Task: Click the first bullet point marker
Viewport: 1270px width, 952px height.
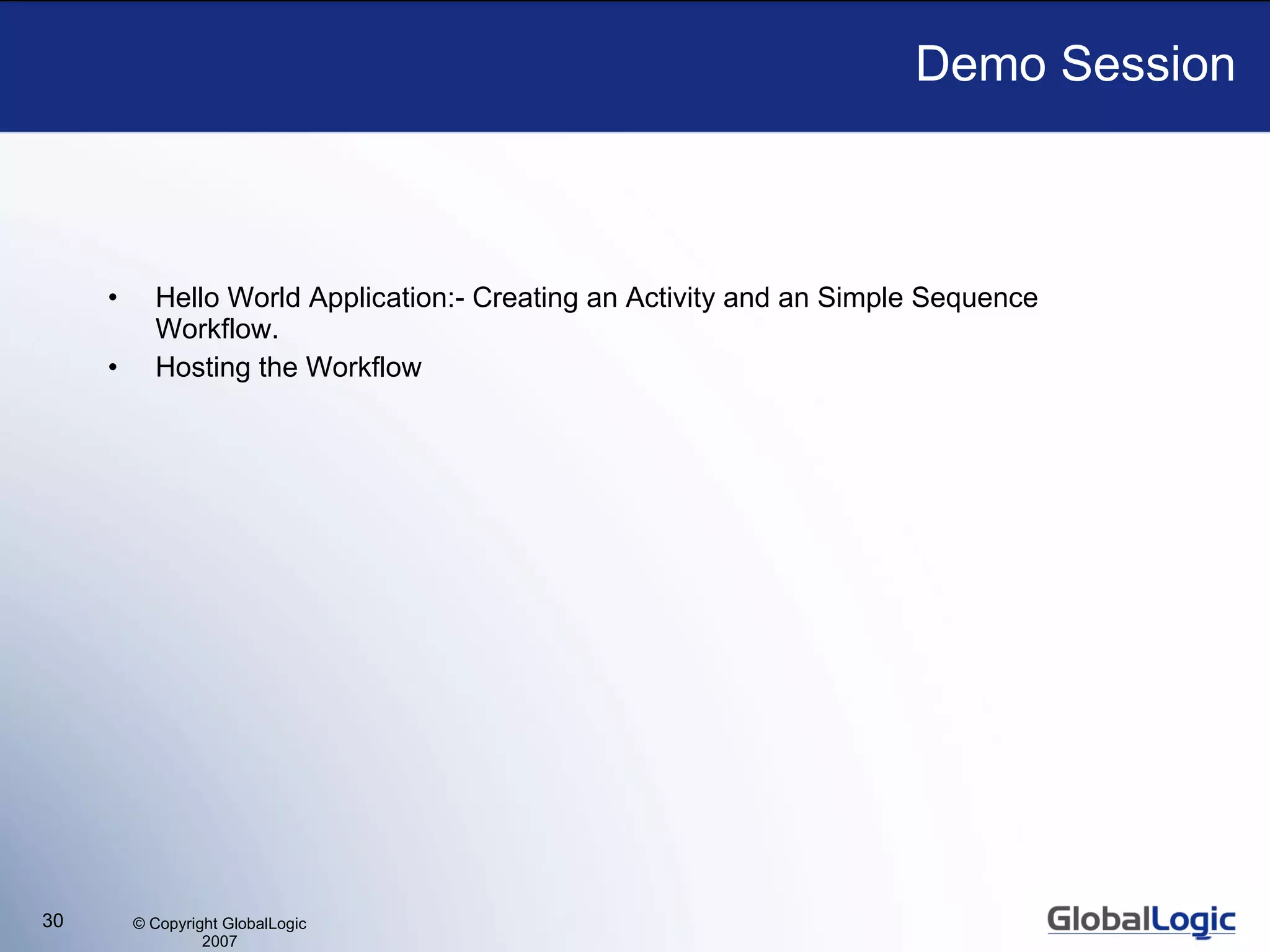Action: point(112,298)
